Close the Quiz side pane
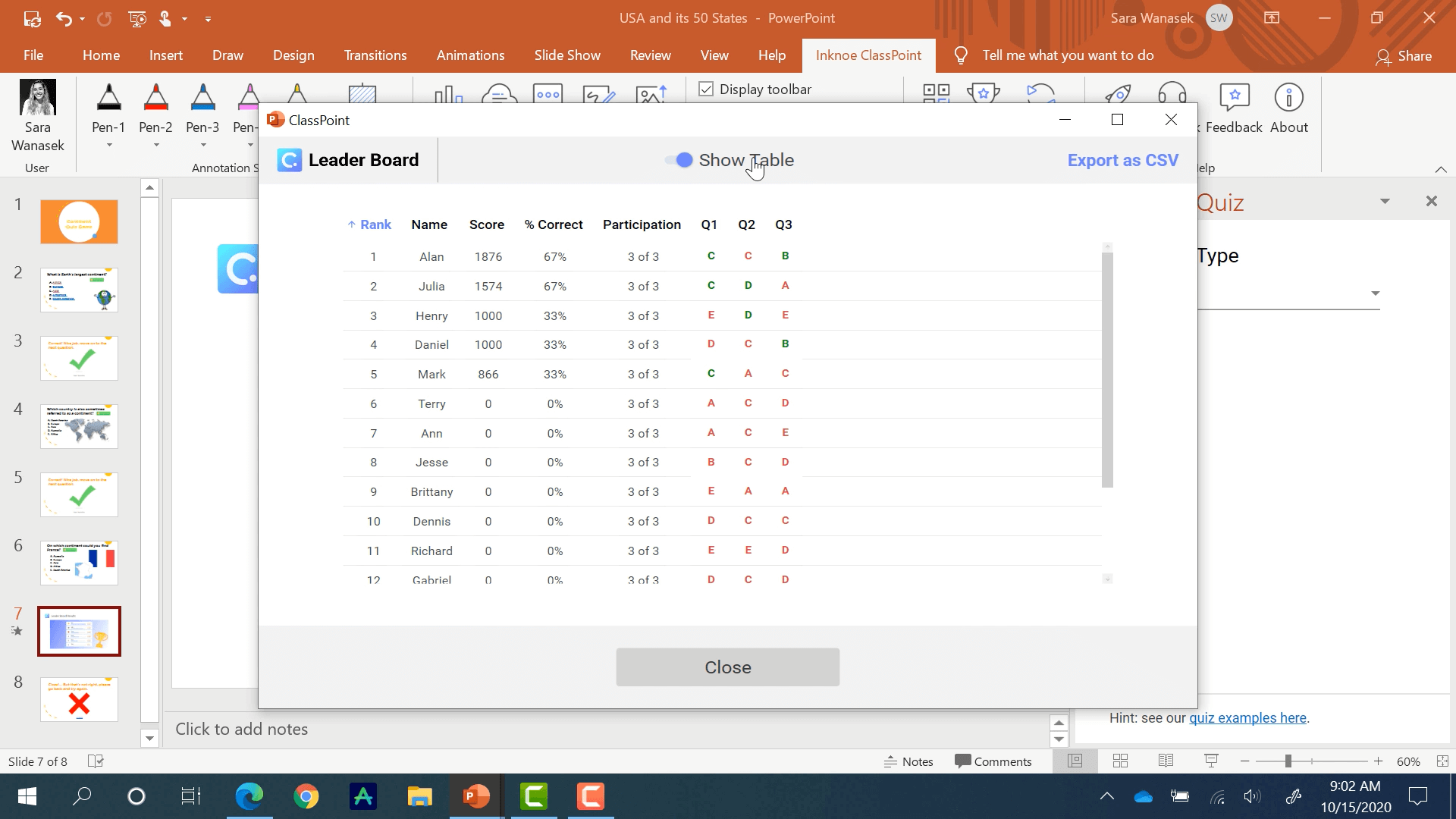The width and height of the screenshot is (1456, 819). pyautogui.click(x=1432, y=201)
